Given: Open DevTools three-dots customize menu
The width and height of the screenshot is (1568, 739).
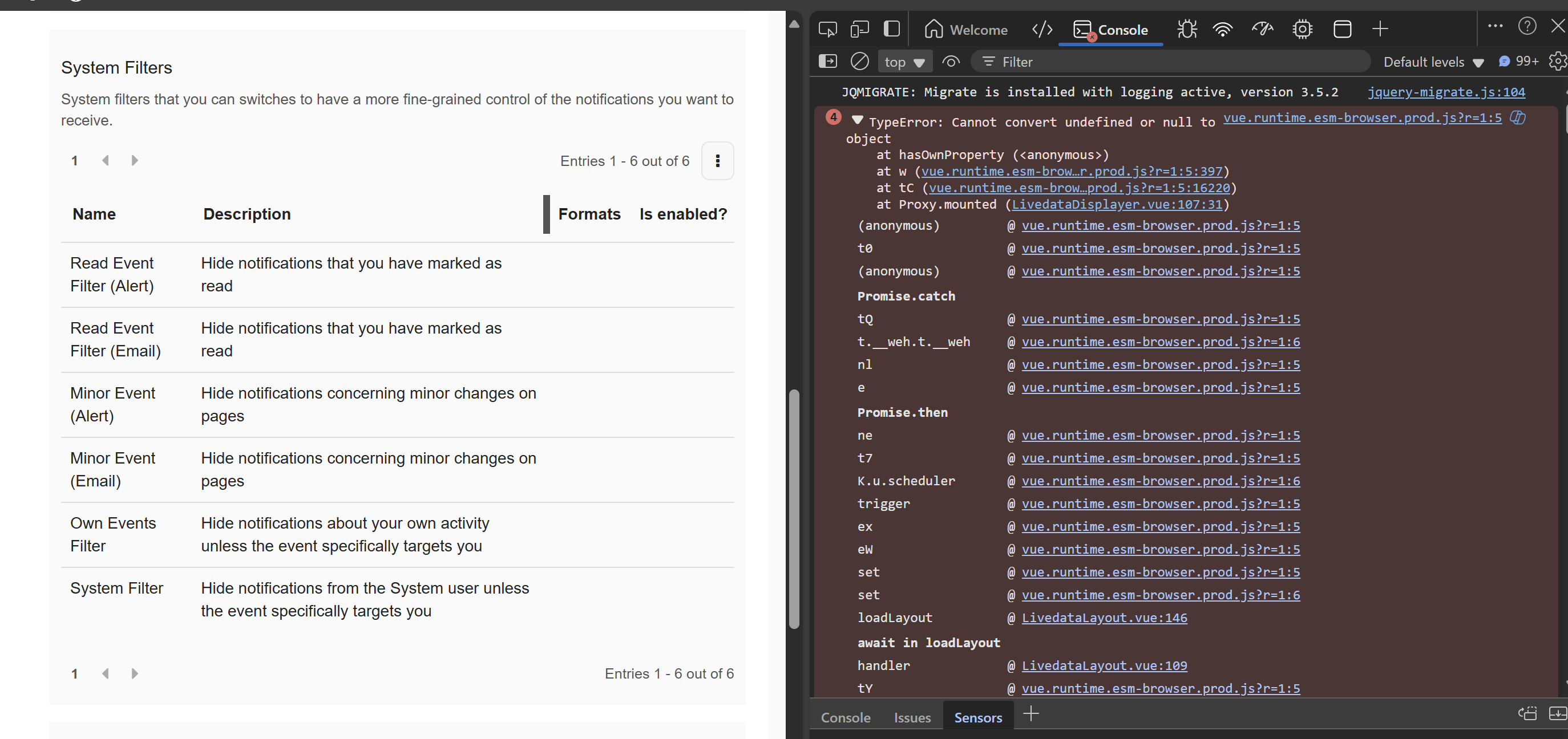Looking at the screenshot, I should pyautogui.click(x=1495, y=26).
